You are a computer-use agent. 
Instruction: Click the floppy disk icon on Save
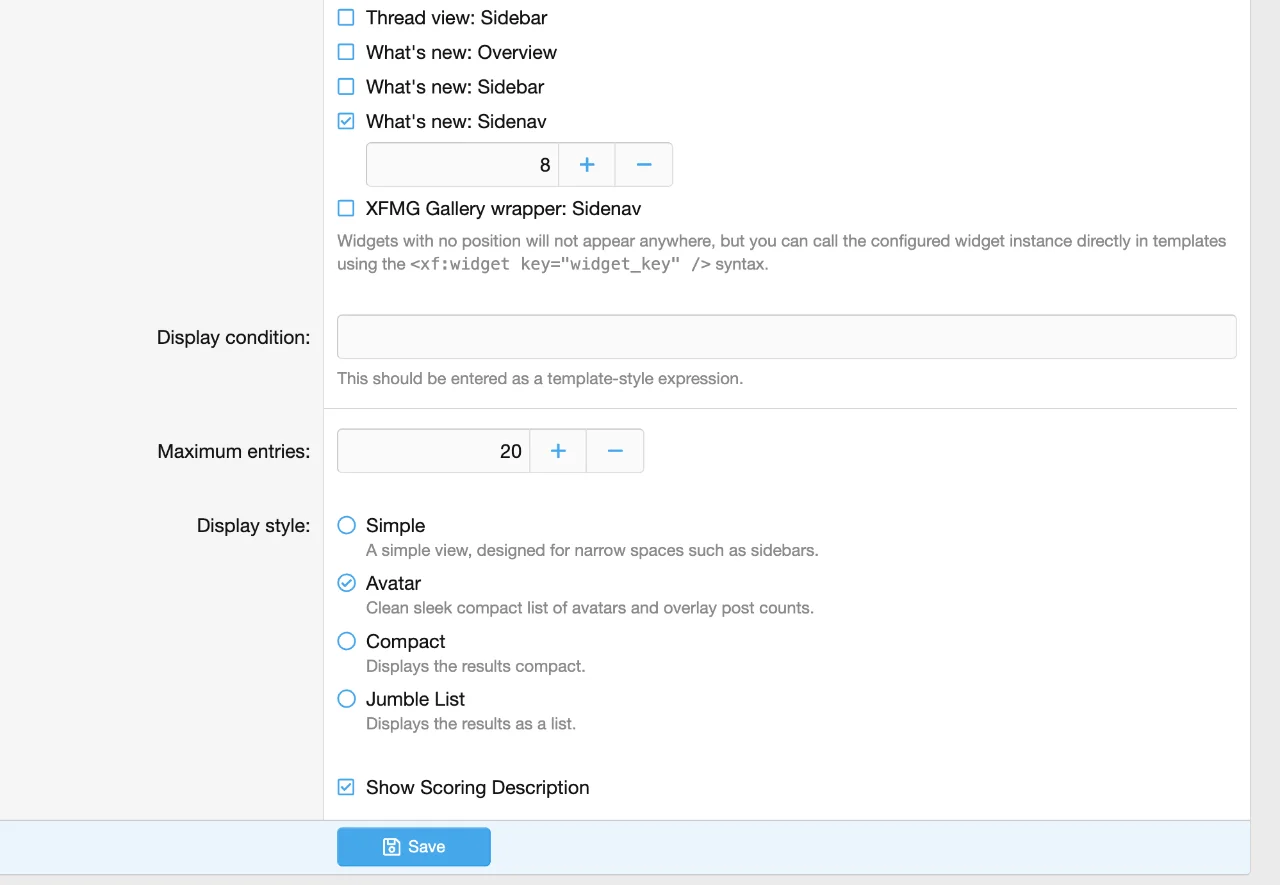click(392, 847)
